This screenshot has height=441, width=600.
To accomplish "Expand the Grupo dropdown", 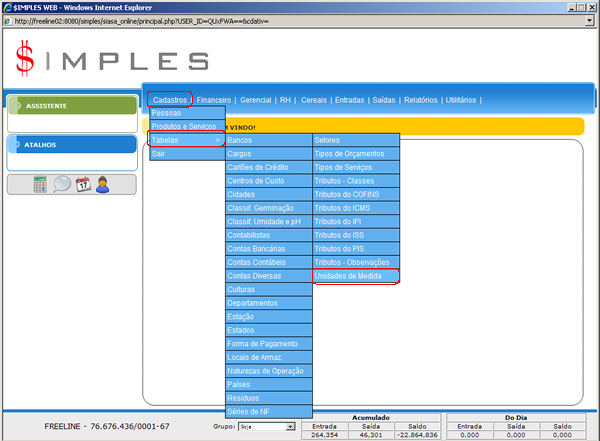I will coord(291,426).
